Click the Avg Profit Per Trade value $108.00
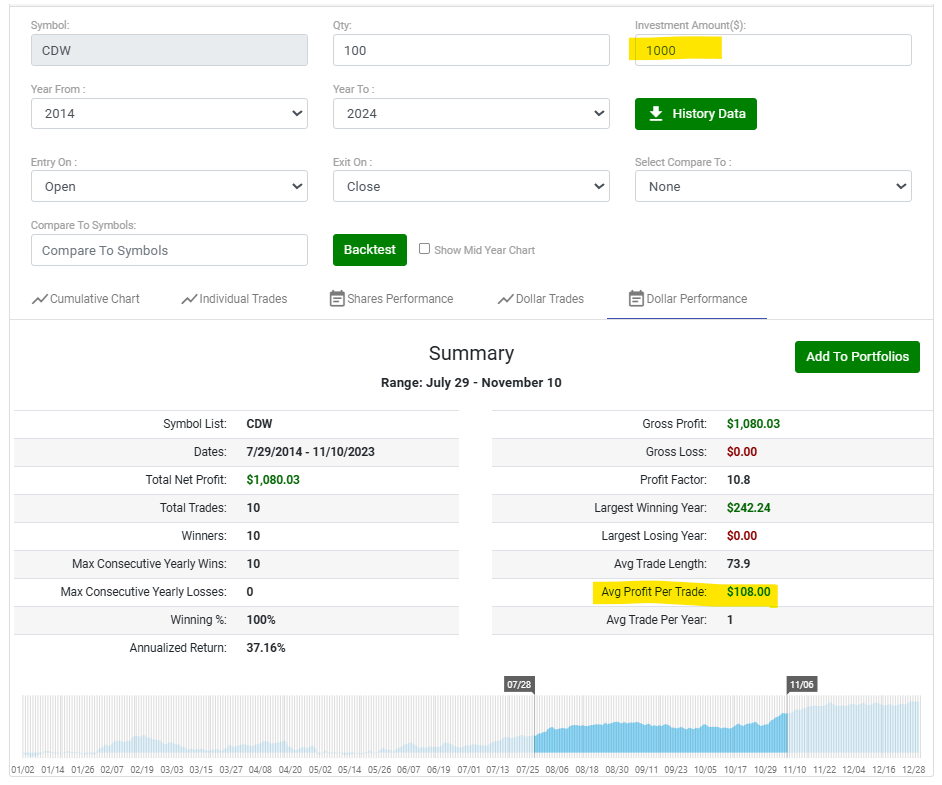 point(749,592)
